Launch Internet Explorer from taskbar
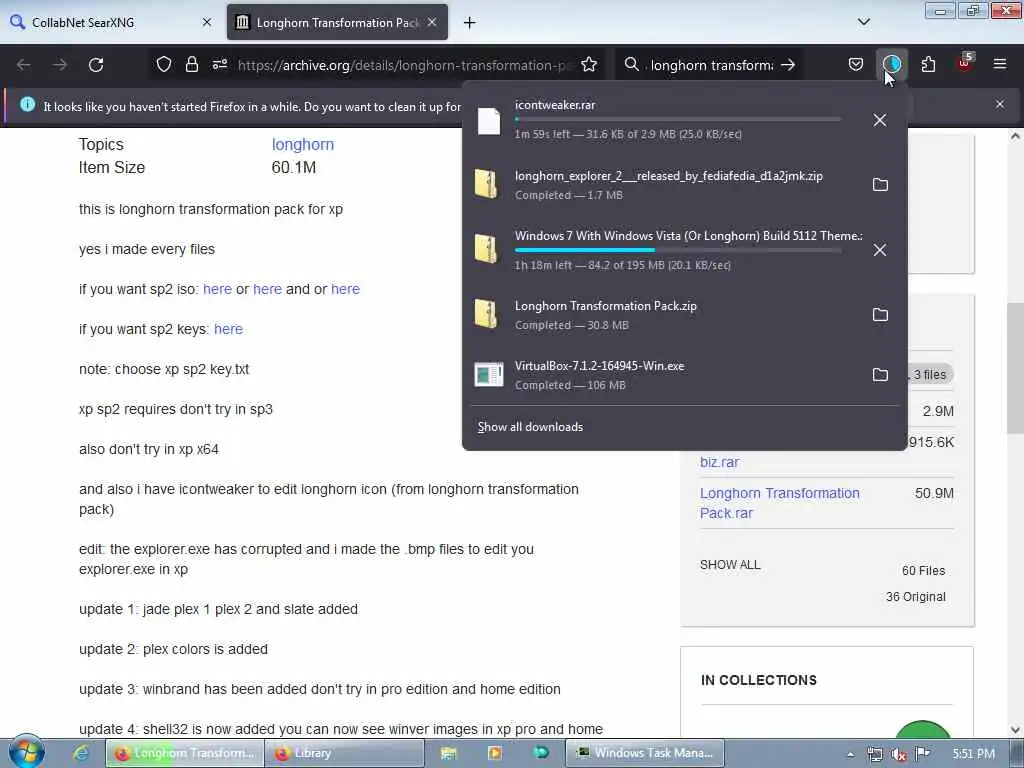Viewport: 1024px width, 768px height. click(x=81, y=753)
